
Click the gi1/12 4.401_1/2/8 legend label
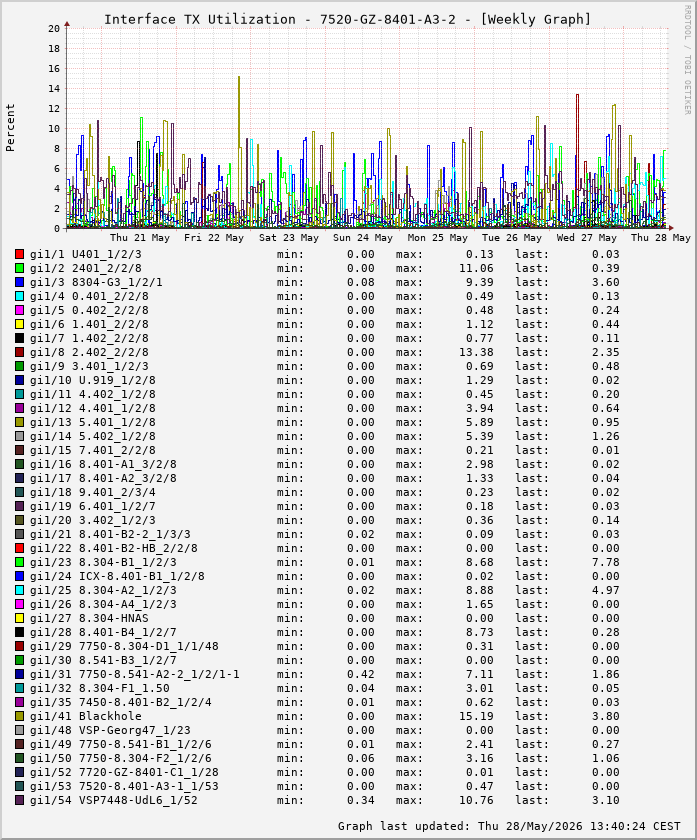click(93, 408)
